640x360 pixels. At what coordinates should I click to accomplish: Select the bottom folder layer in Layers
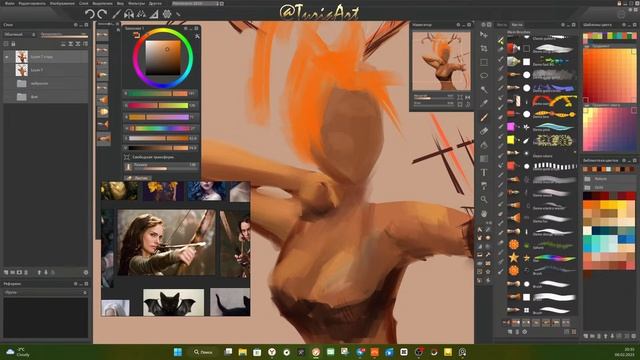click(x=45, y=97)
